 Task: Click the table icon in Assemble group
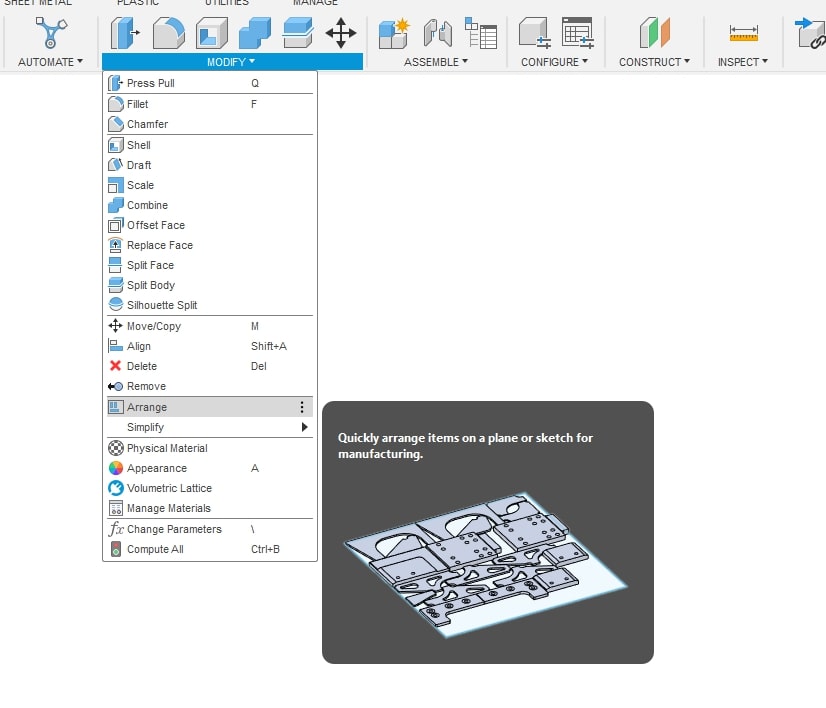480,33
